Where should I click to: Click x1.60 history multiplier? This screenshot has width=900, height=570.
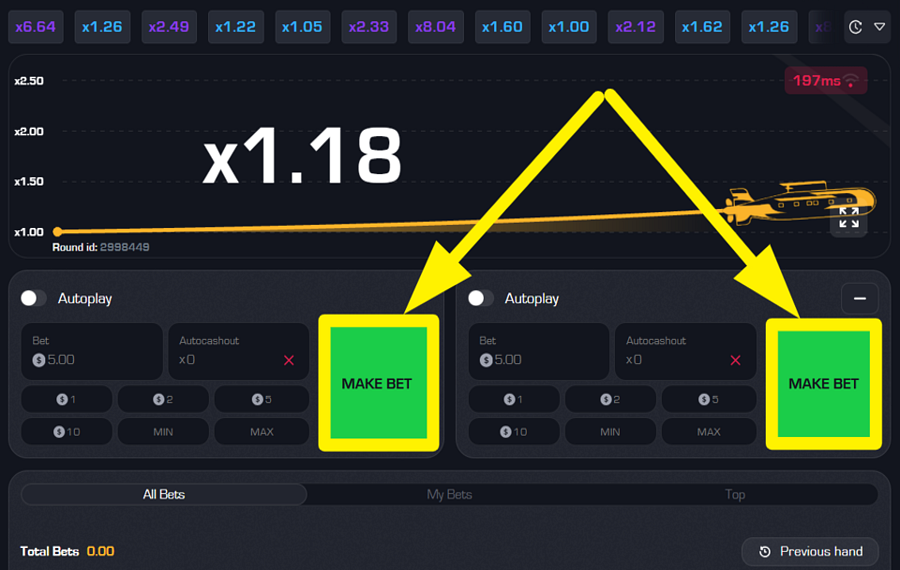coord(502,27)
